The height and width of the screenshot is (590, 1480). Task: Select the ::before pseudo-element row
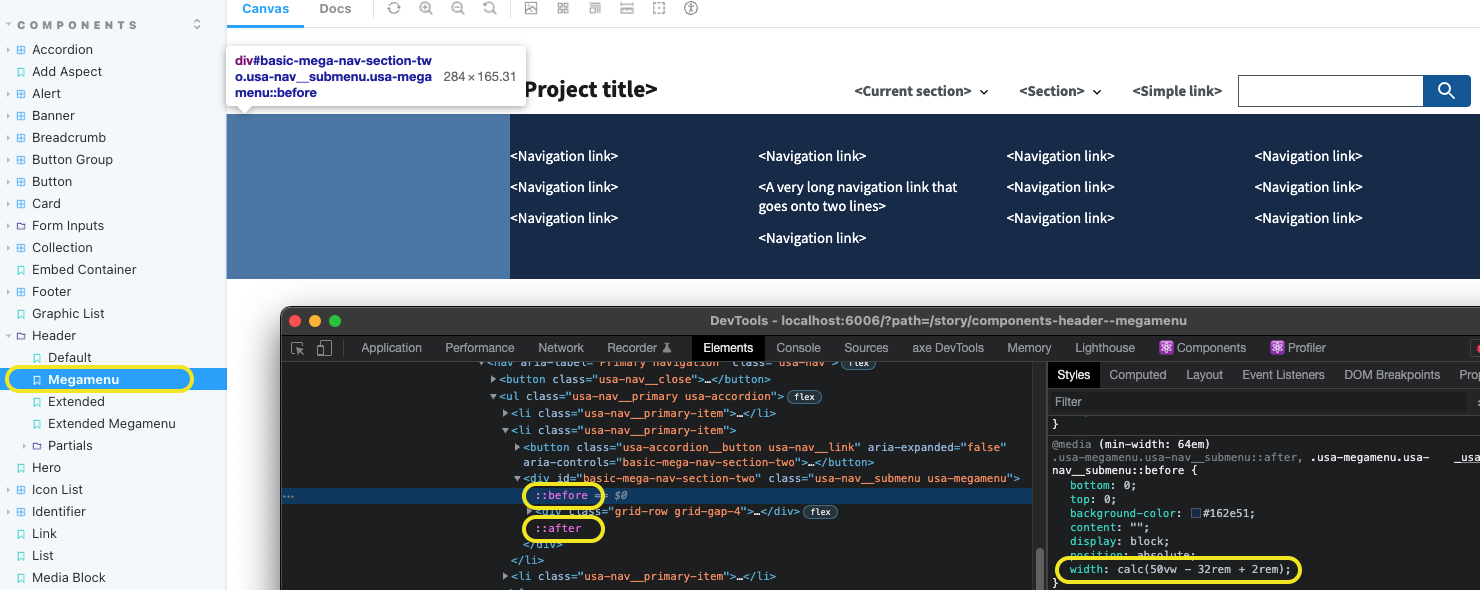pyautogui.click(x=657, y=496)
